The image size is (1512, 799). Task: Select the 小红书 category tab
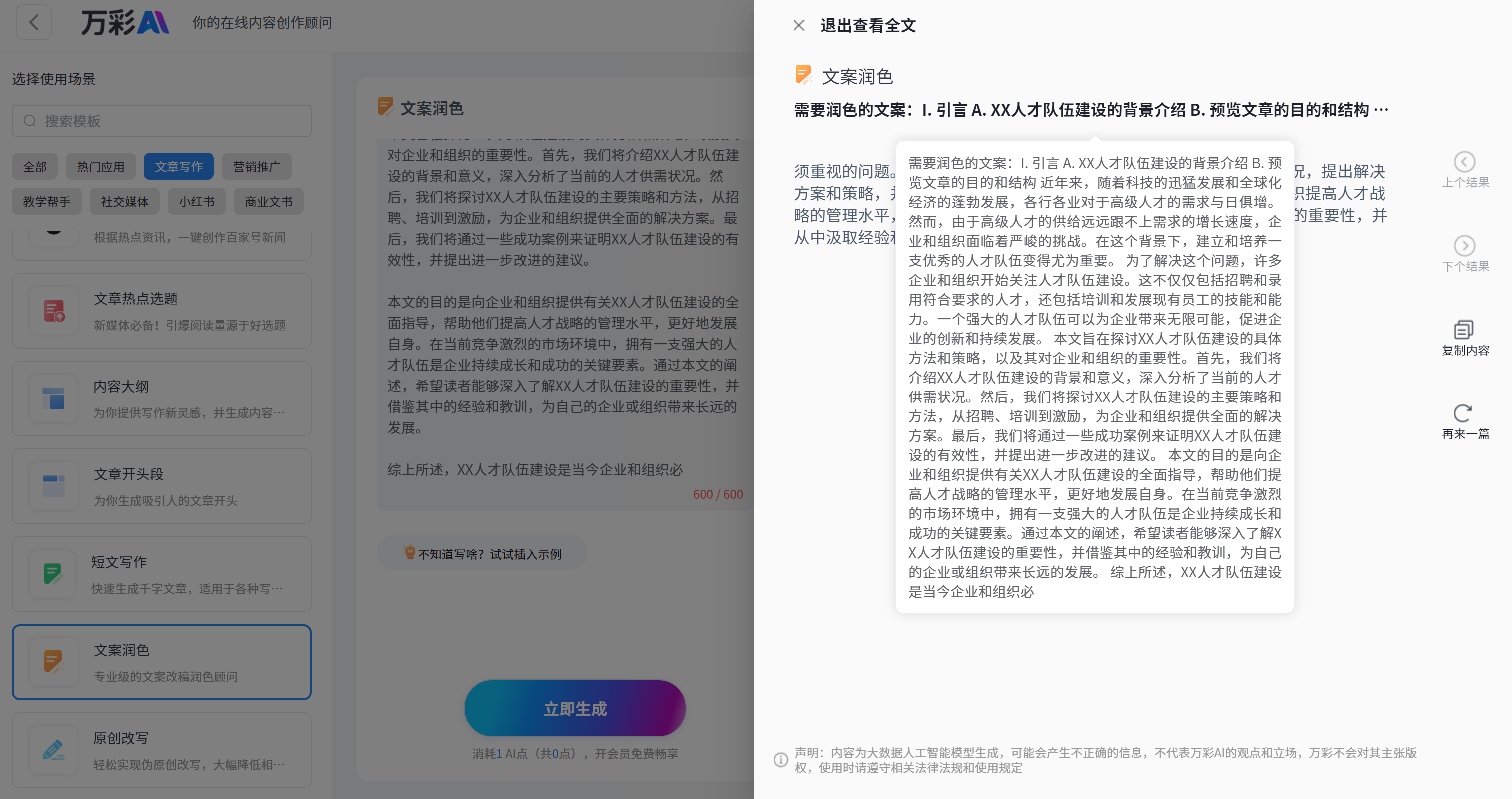197,201
